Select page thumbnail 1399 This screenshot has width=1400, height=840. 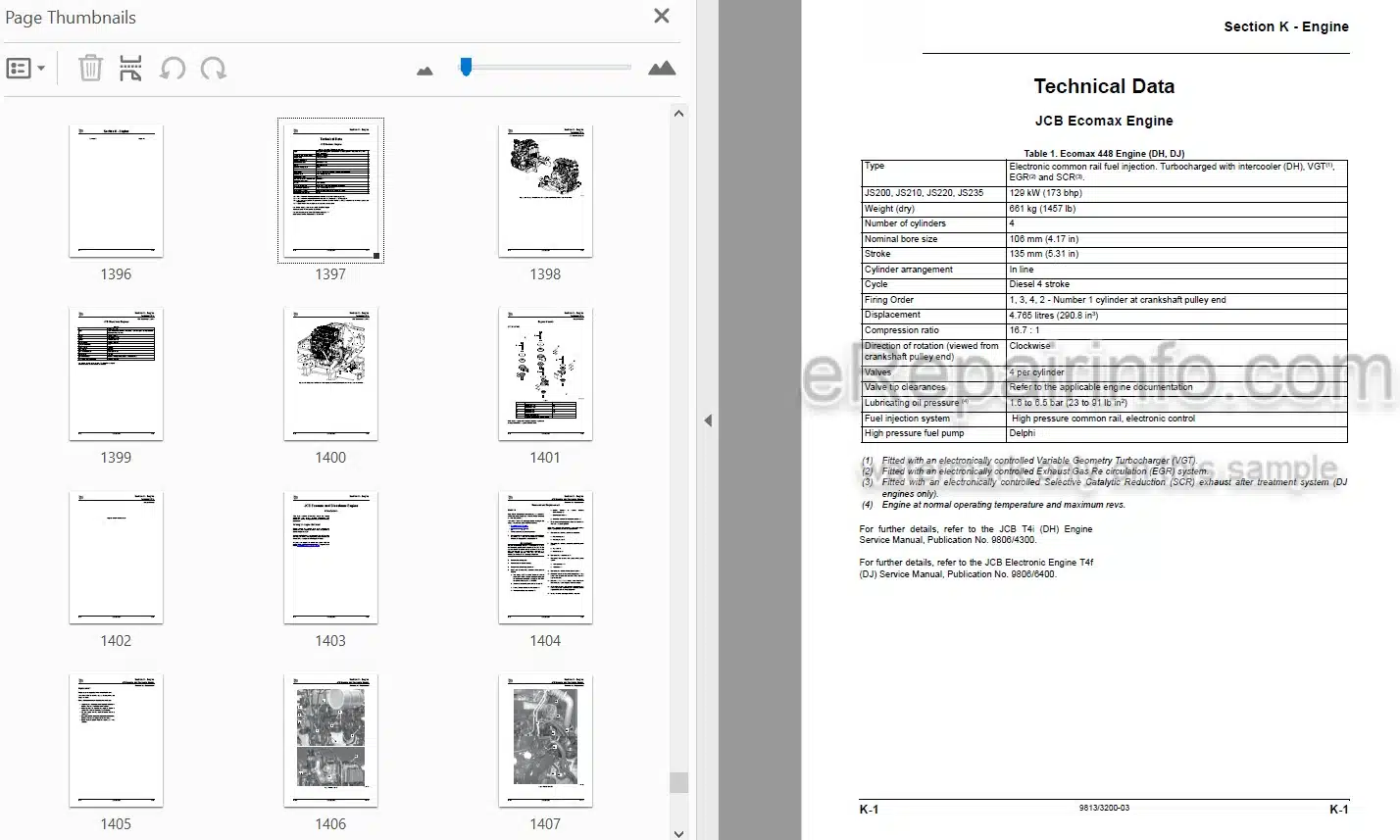point(116,374)
